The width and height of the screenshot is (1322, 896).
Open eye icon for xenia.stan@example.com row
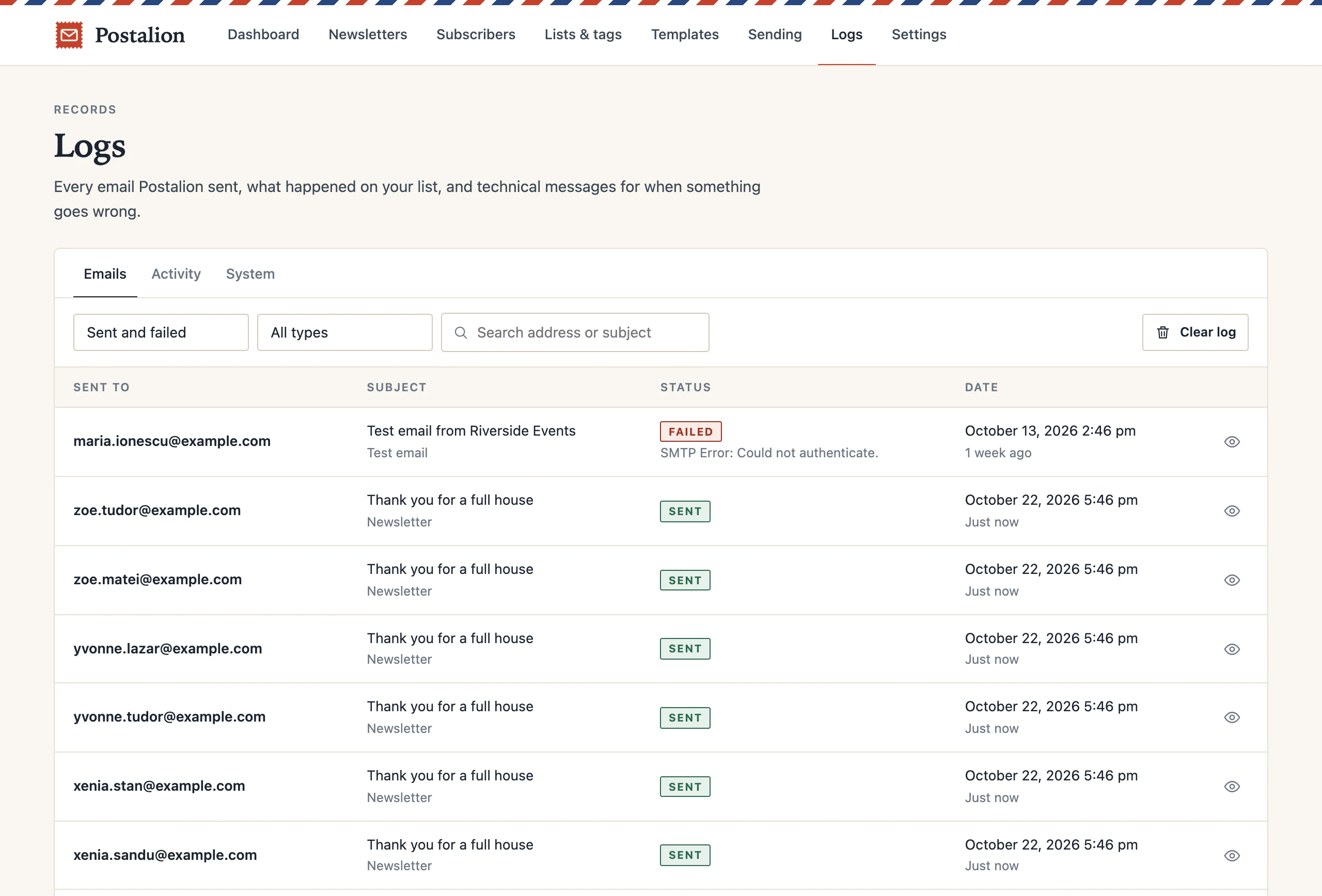click(x=1232, y=787)
